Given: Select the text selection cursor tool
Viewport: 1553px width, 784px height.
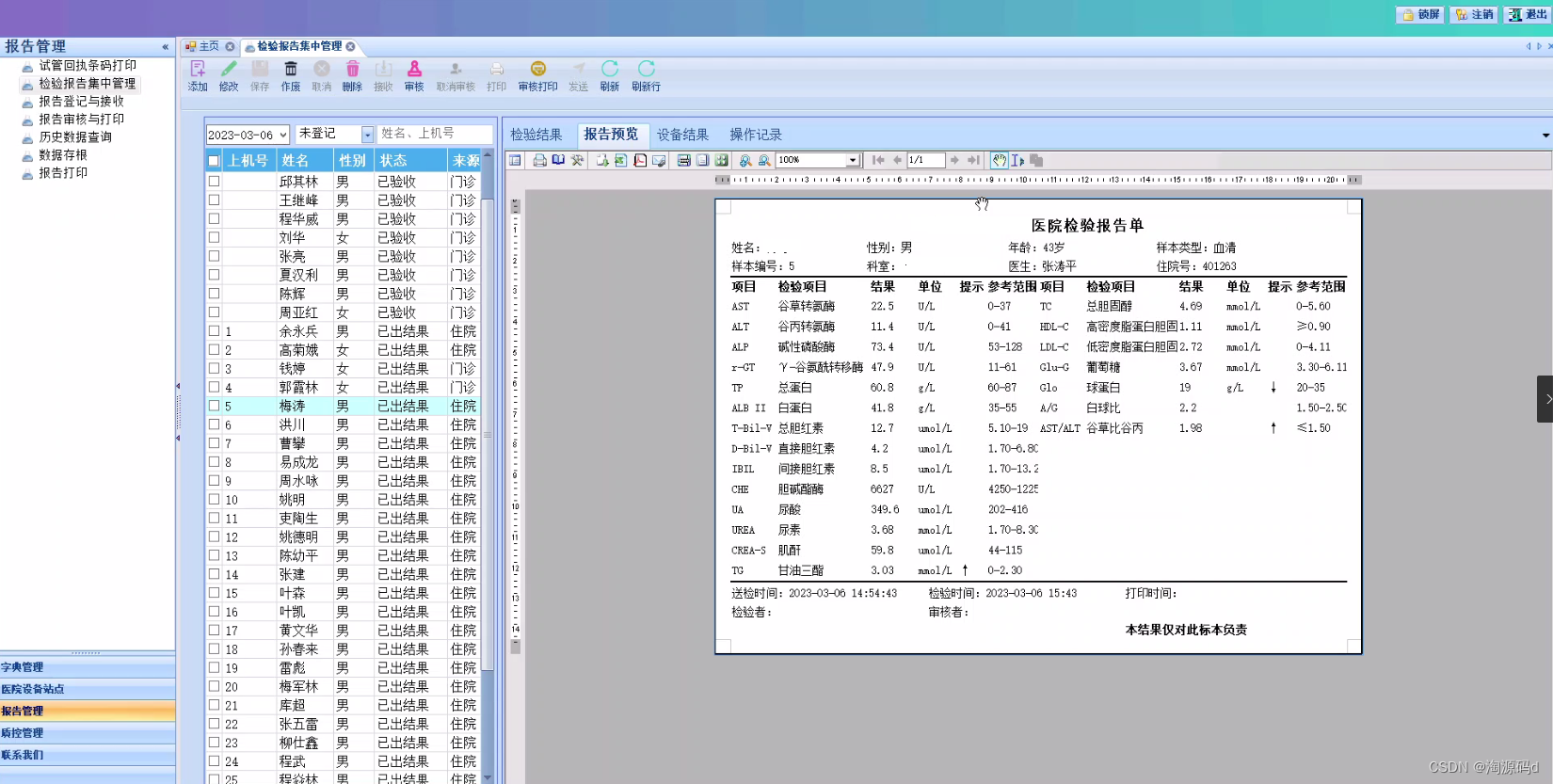Looking at the screenshot, I should [x=1017, y=161].
